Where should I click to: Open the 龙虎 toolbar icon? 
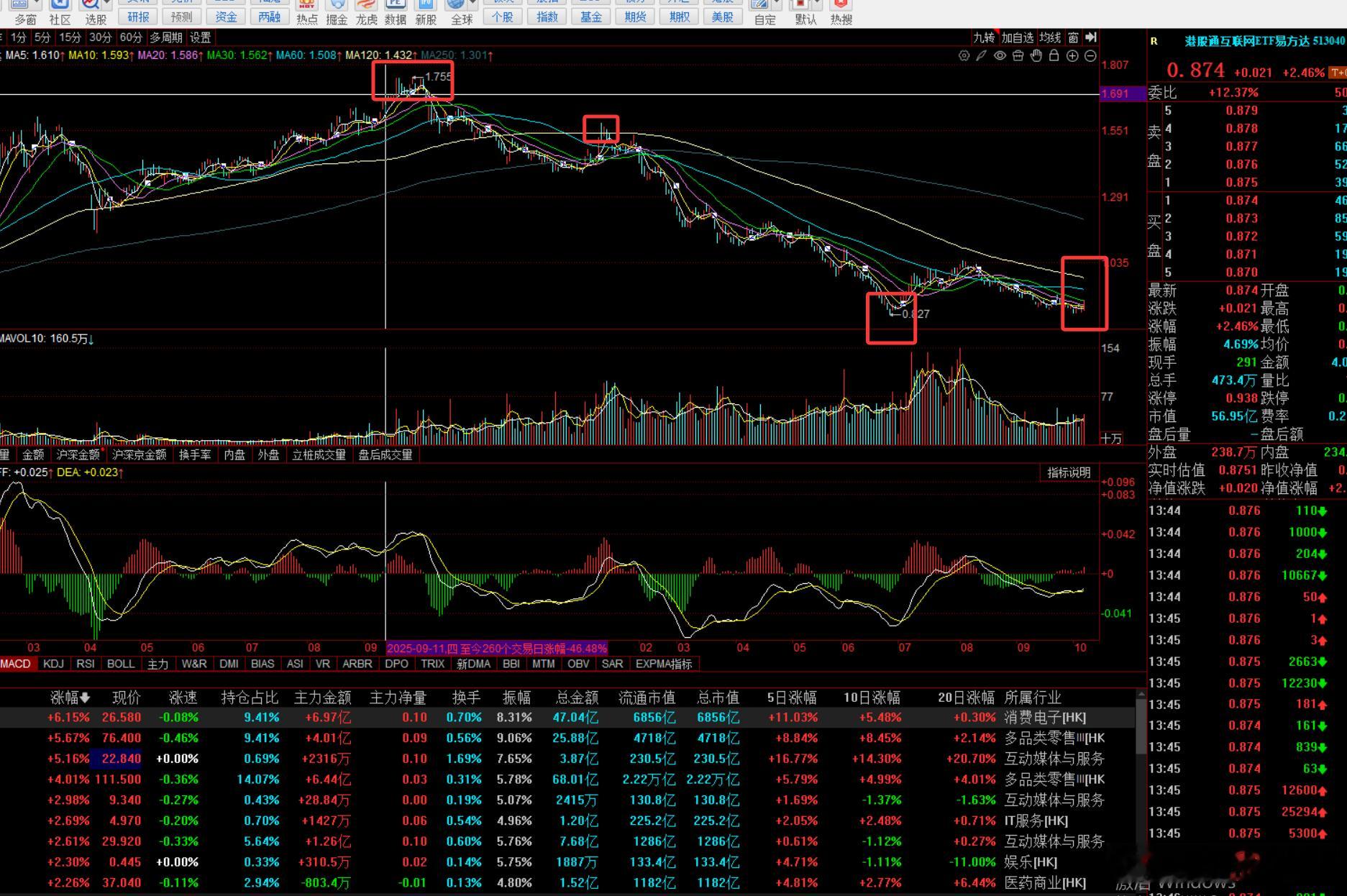tap(366, 12)
